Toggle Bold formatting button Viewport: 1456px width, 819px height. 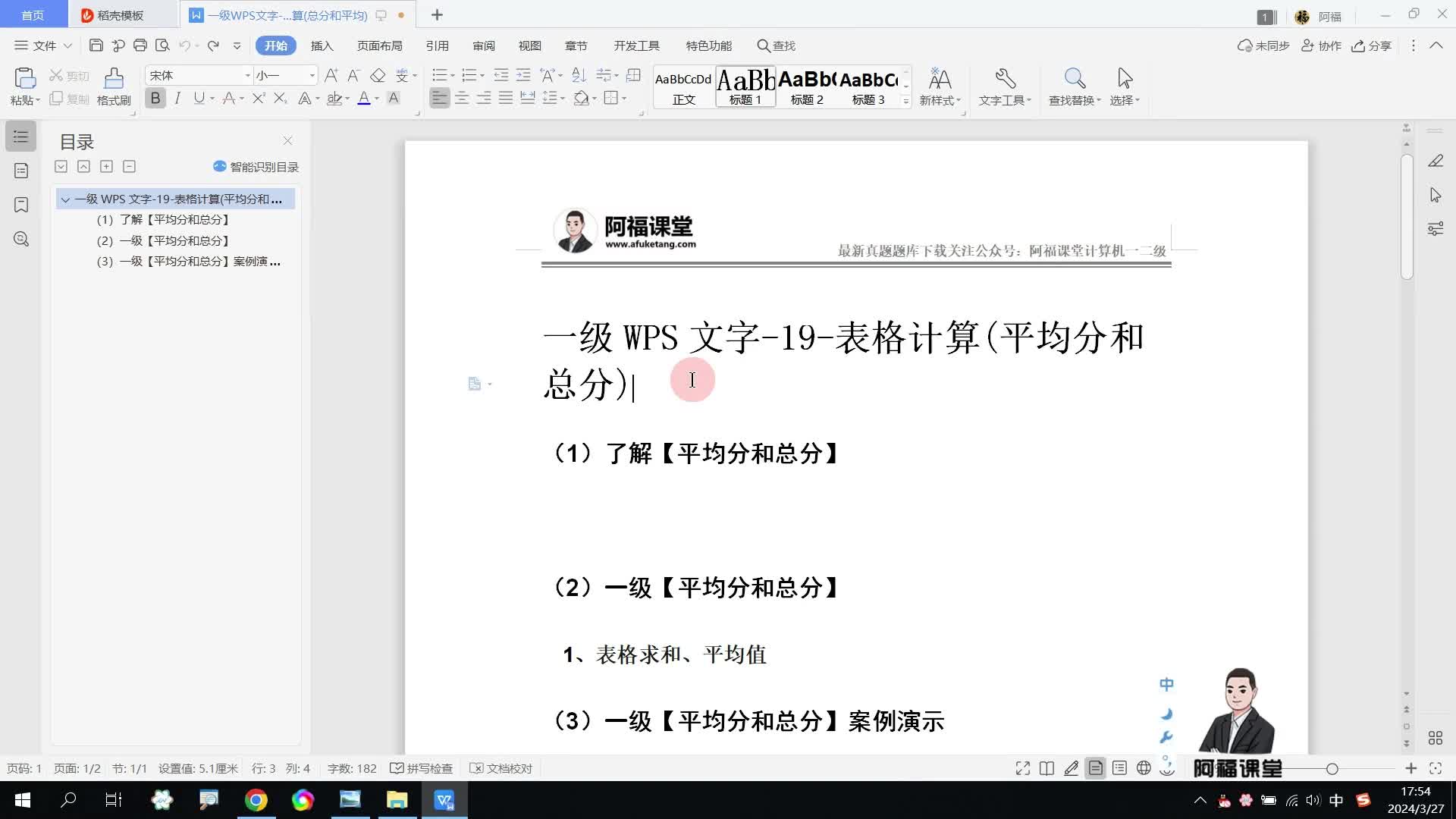pyautogui.click(x=155, y=98)
